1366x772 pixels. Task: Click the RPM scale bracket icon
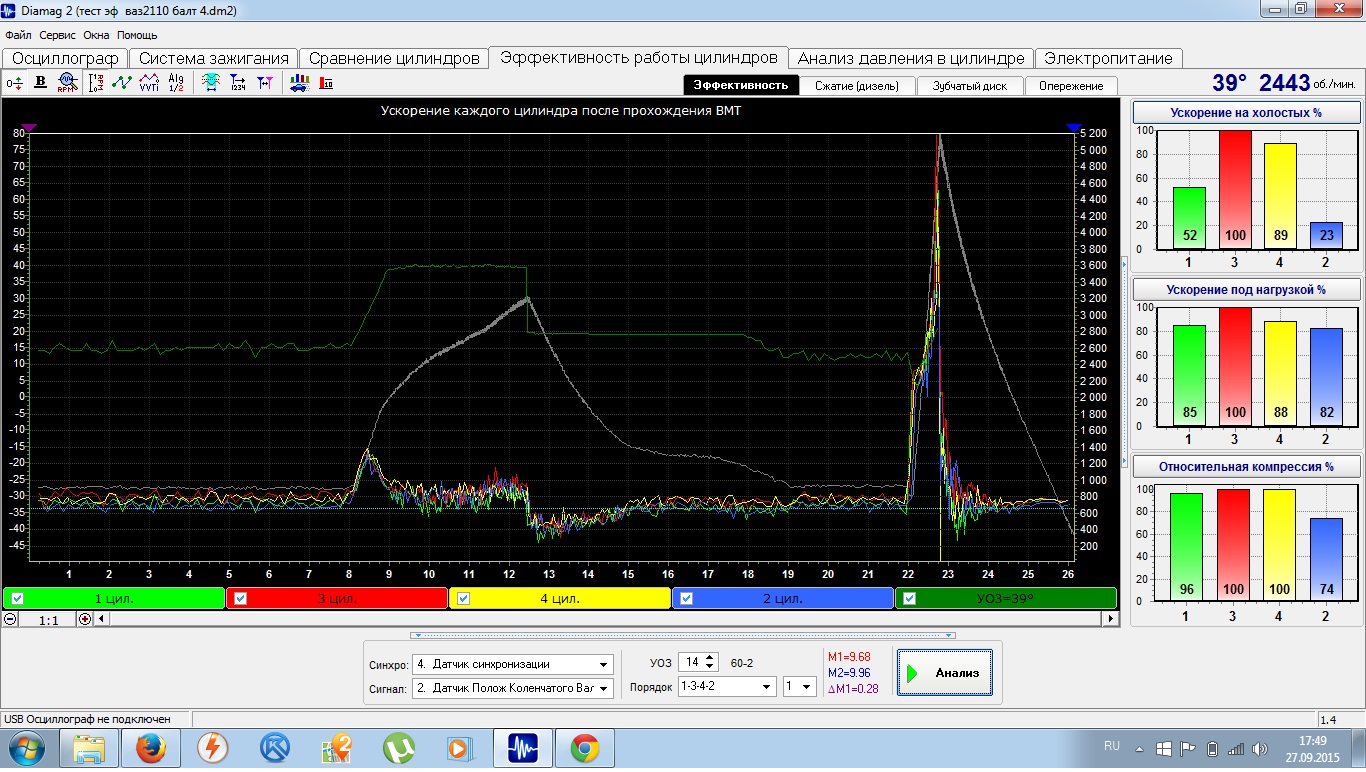[96, 83]
